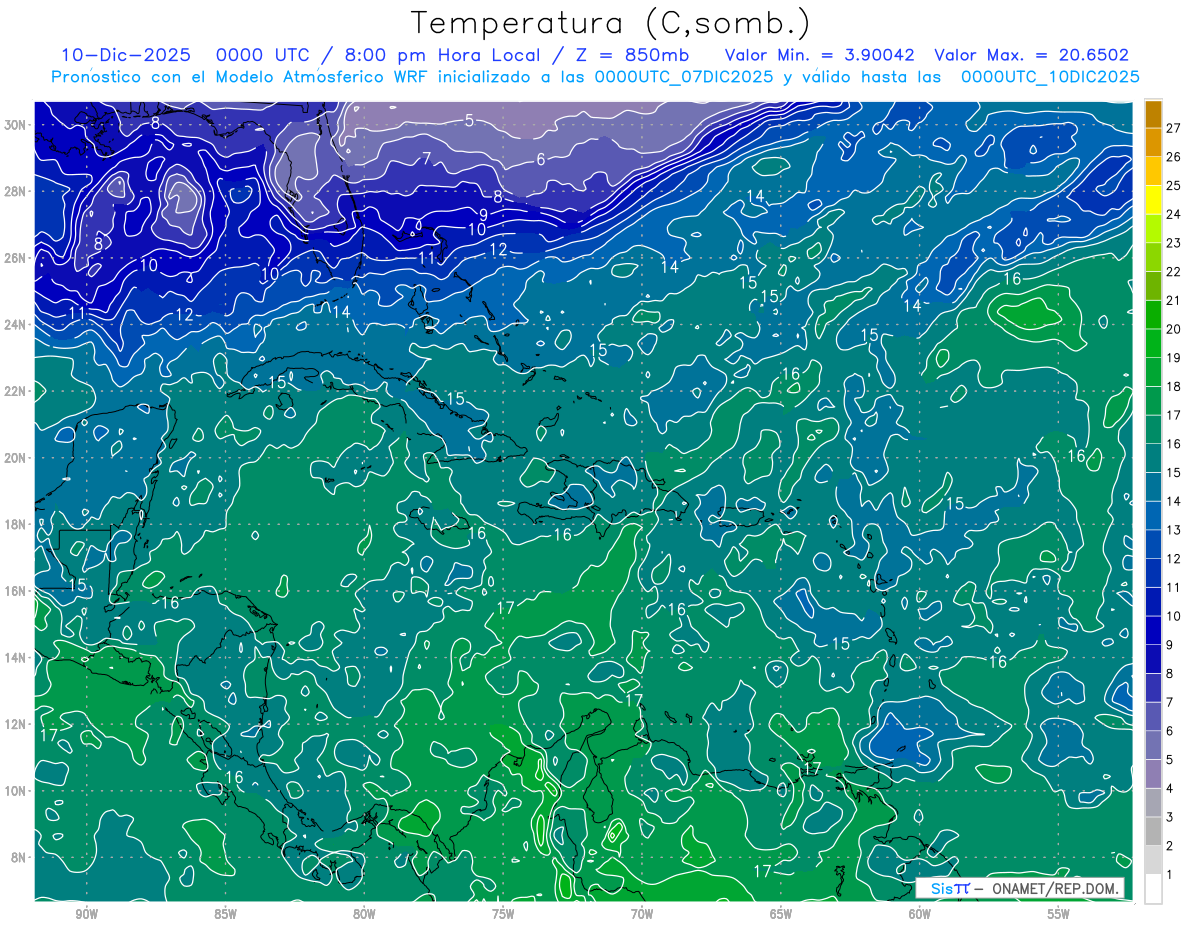Click the '1' label on the color bar legend
1200x927 pixels.
point(1170,875)
